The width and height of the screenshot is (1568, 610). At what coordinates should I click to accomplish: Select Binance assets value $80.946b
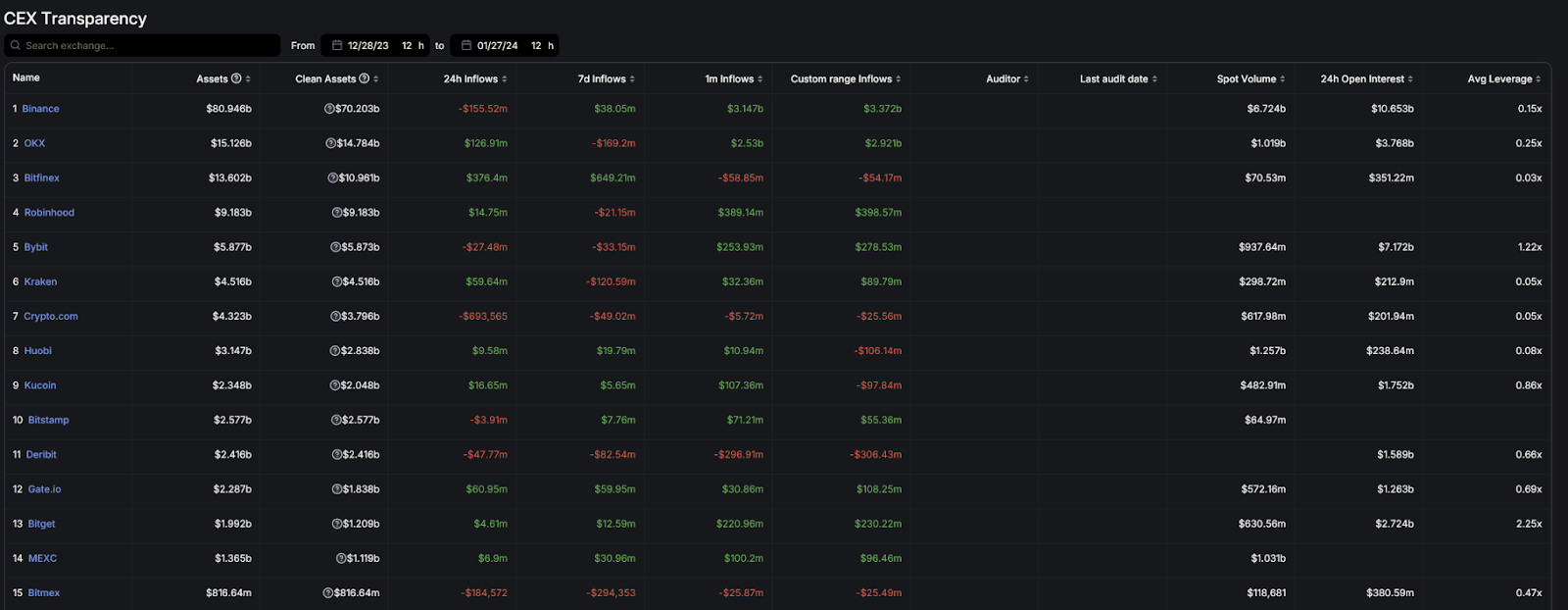tap(228, 109)
